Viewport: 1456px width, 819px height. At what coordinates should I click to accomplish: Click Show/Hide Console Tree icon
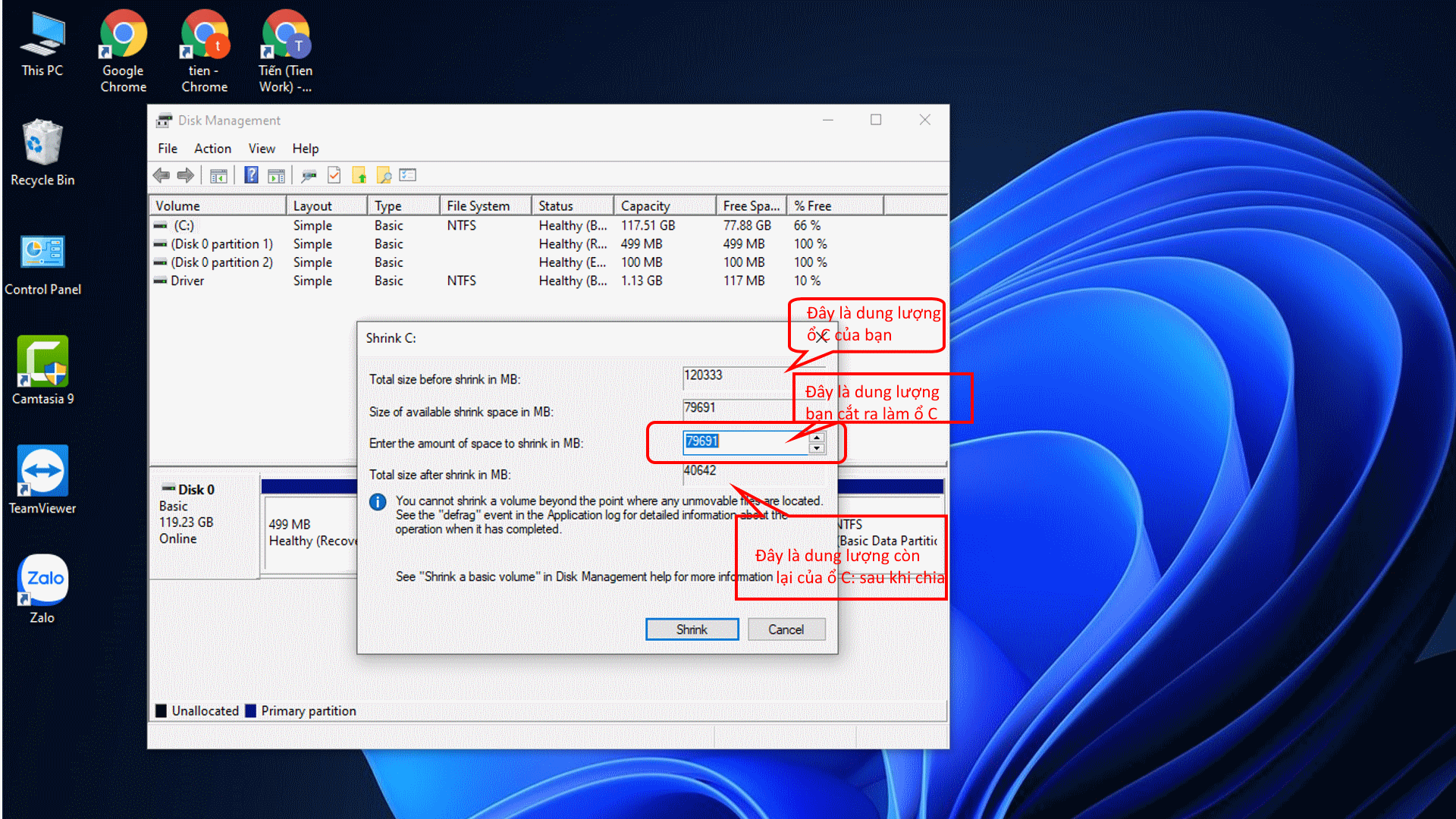218,176
